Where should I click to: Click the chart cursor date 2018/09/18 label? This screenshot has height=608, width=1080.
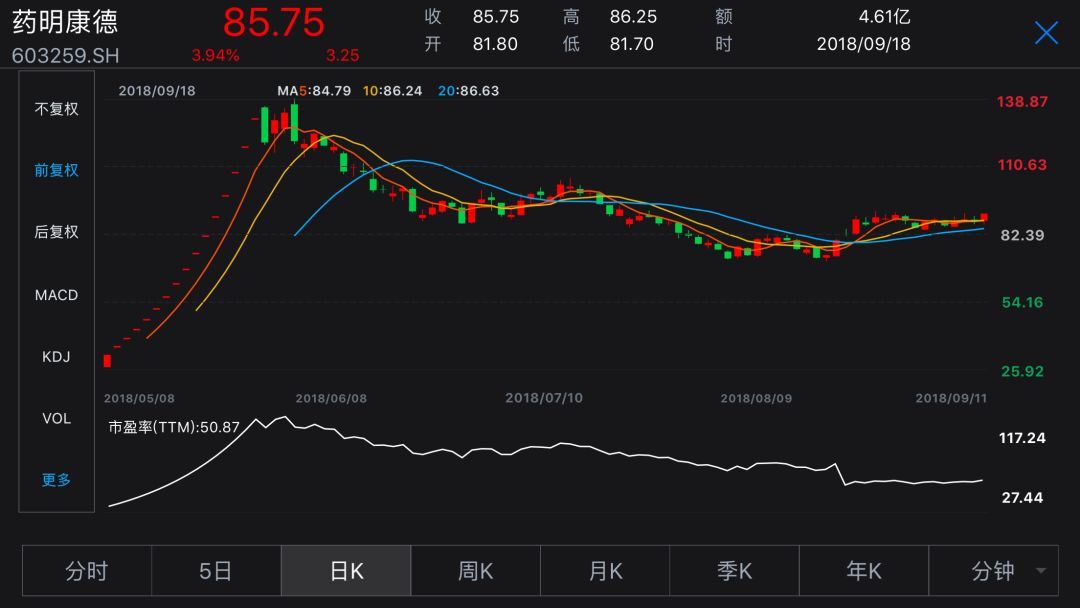pos(157,91)
